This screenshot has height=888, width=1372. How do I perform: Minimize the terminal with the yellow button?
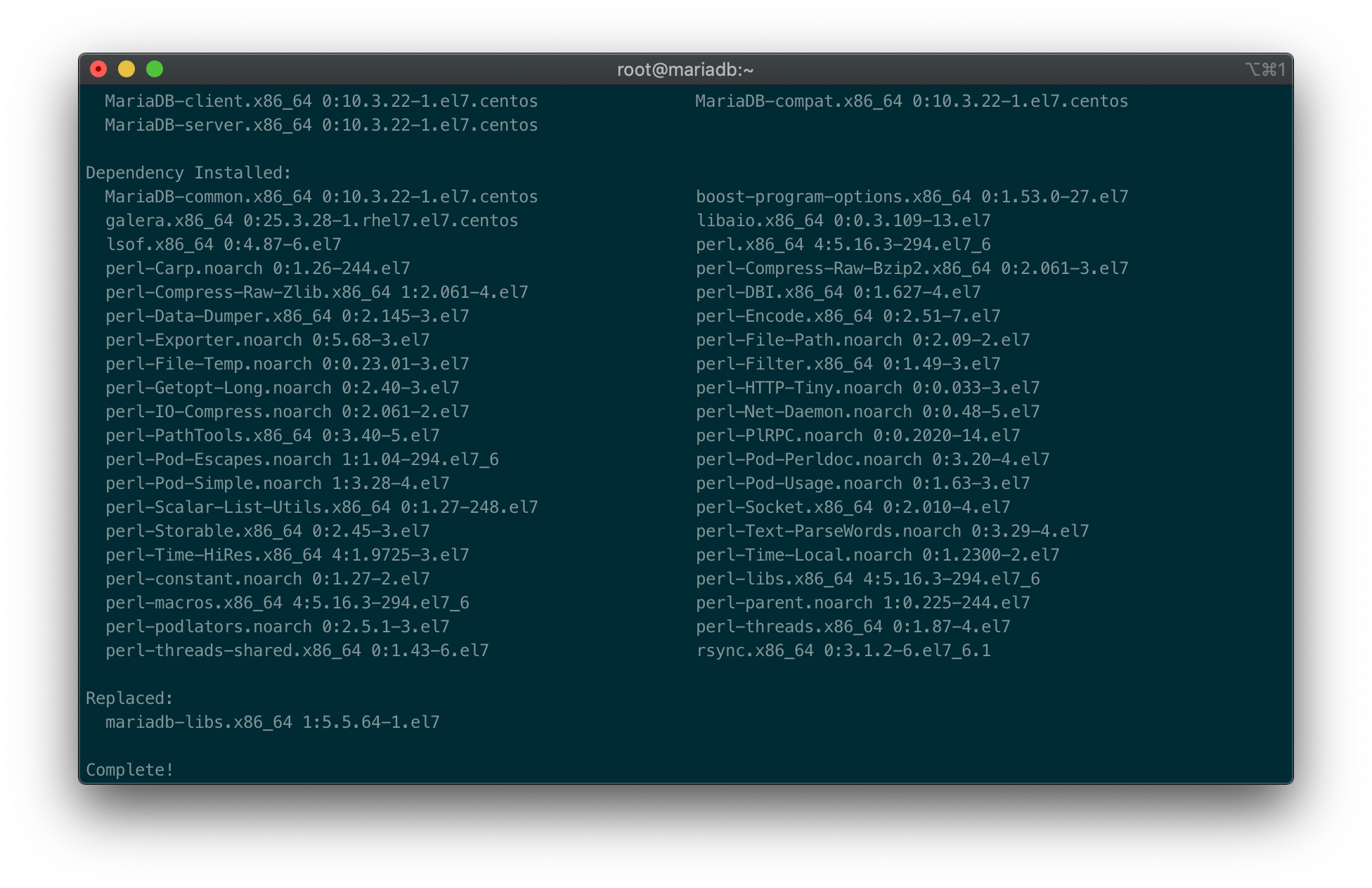[127, 69]
